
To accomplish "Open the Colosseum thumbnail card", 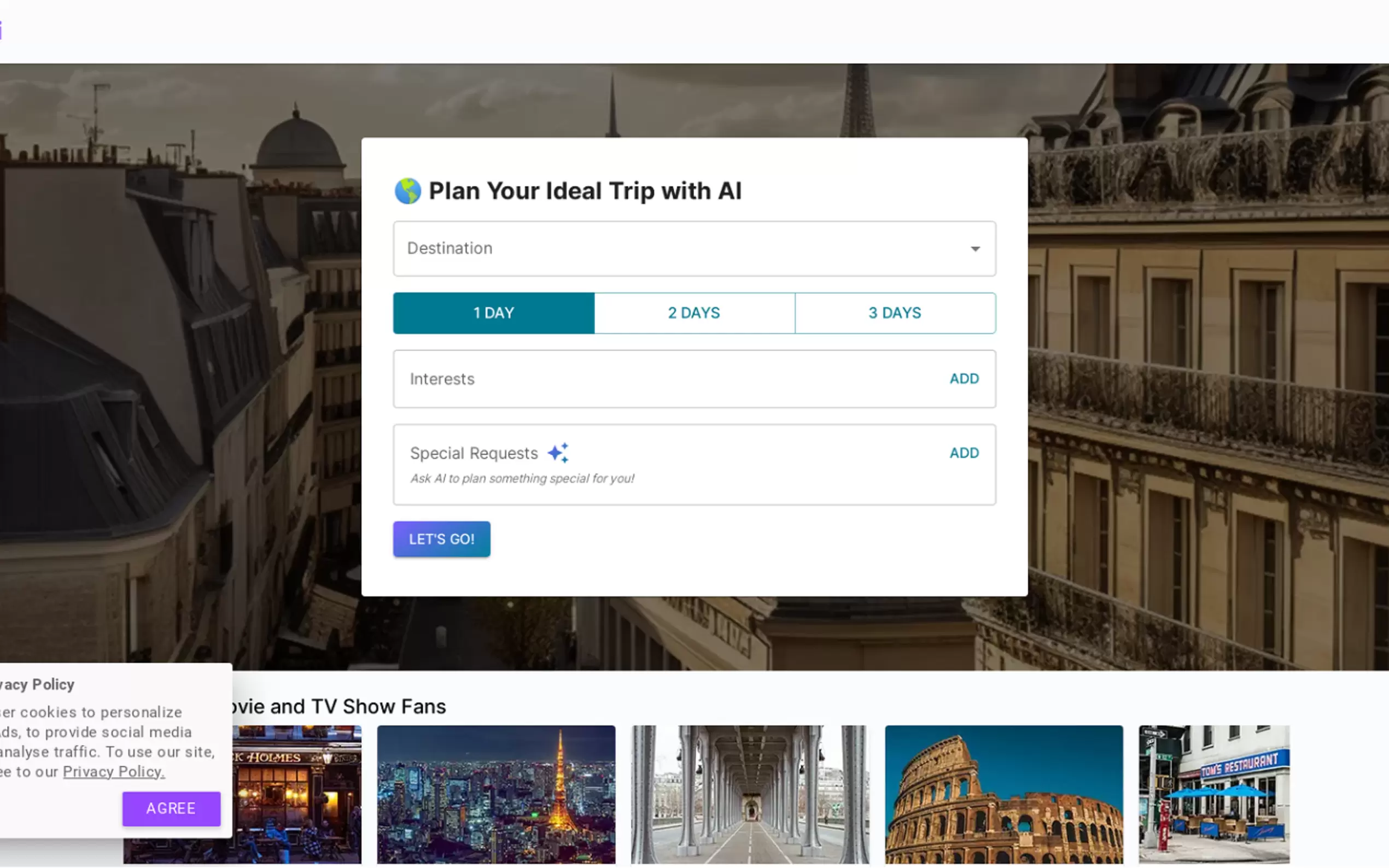I will pos(1003,794).
